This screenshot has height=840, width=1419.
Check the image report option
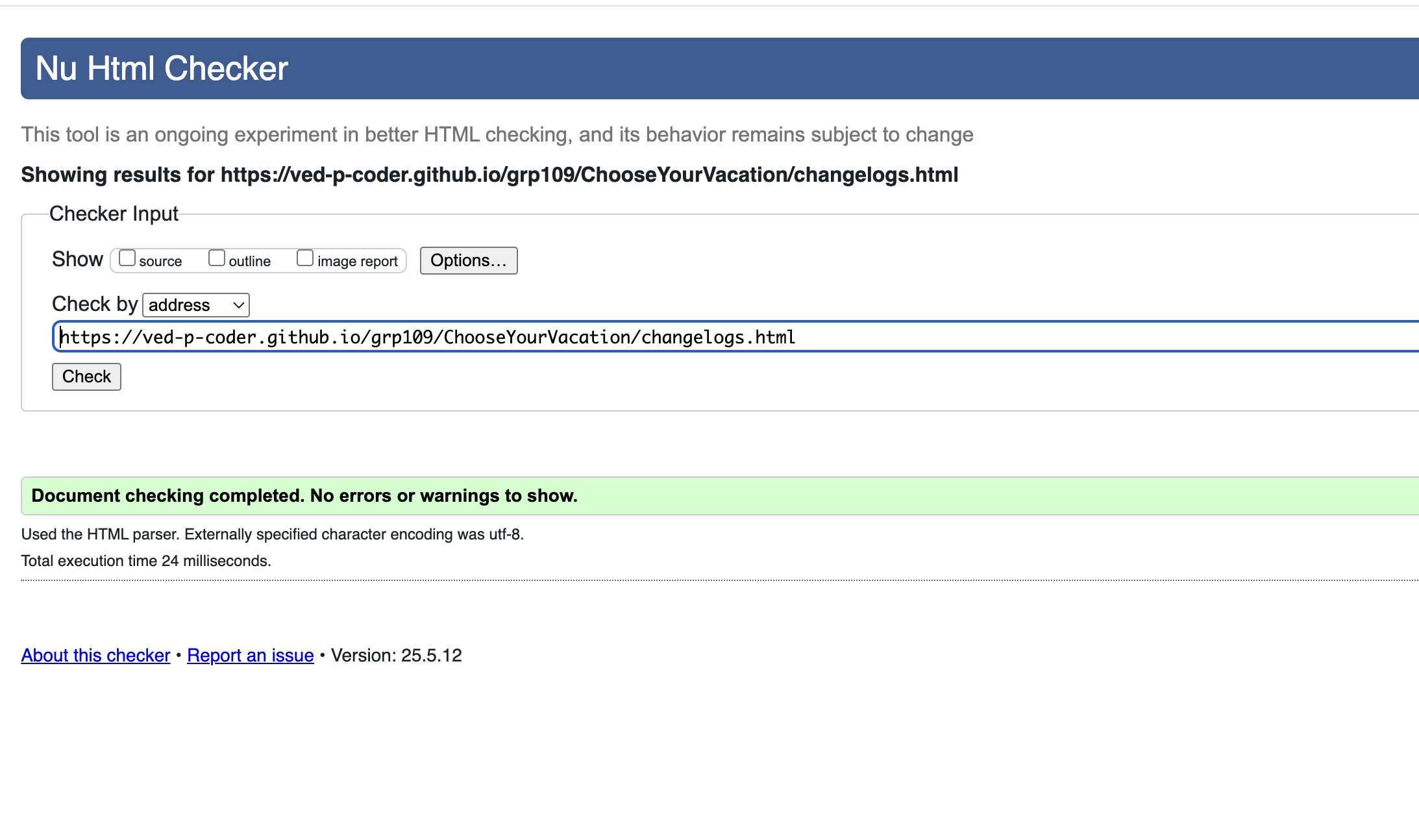click(305, 258)
